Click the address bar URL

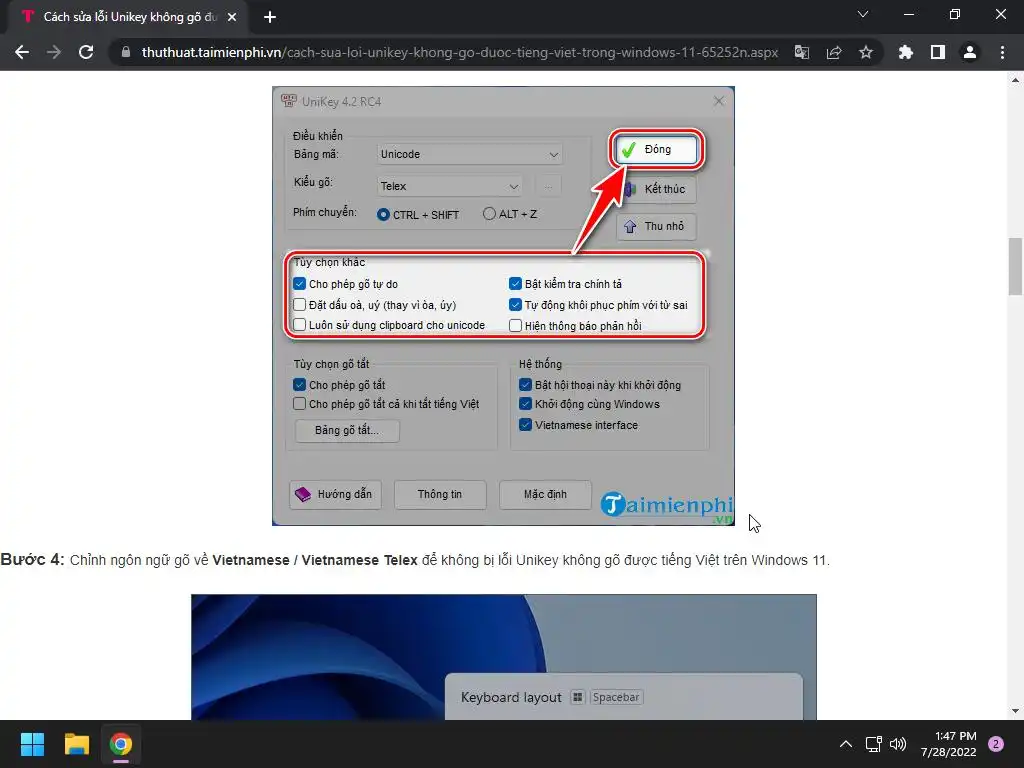(x=460, y=52)
